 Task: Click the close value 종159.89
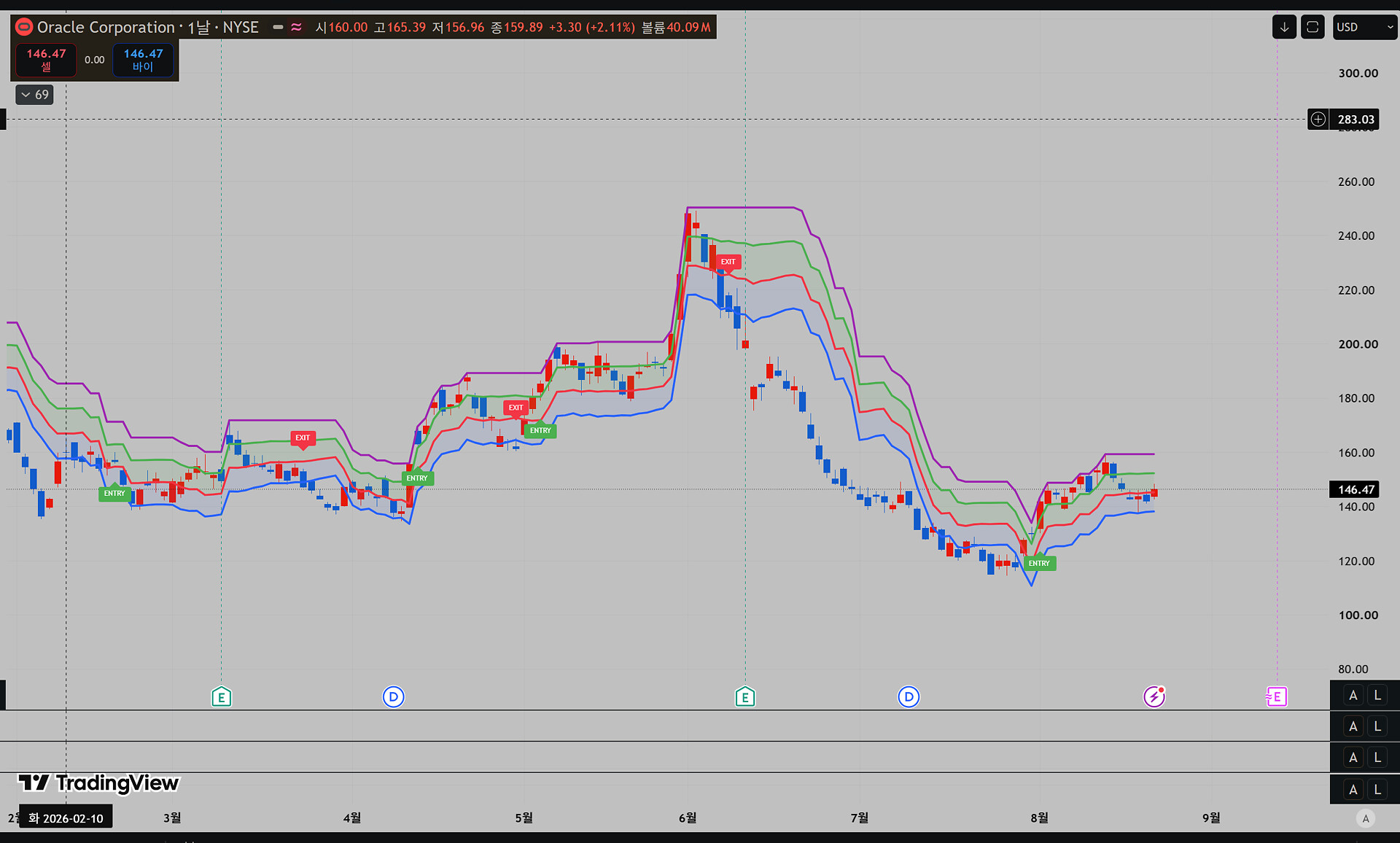pos(517,28)
